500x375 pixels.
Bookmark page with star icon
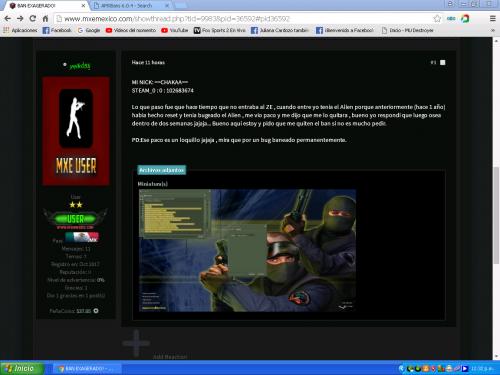(437, 19)
